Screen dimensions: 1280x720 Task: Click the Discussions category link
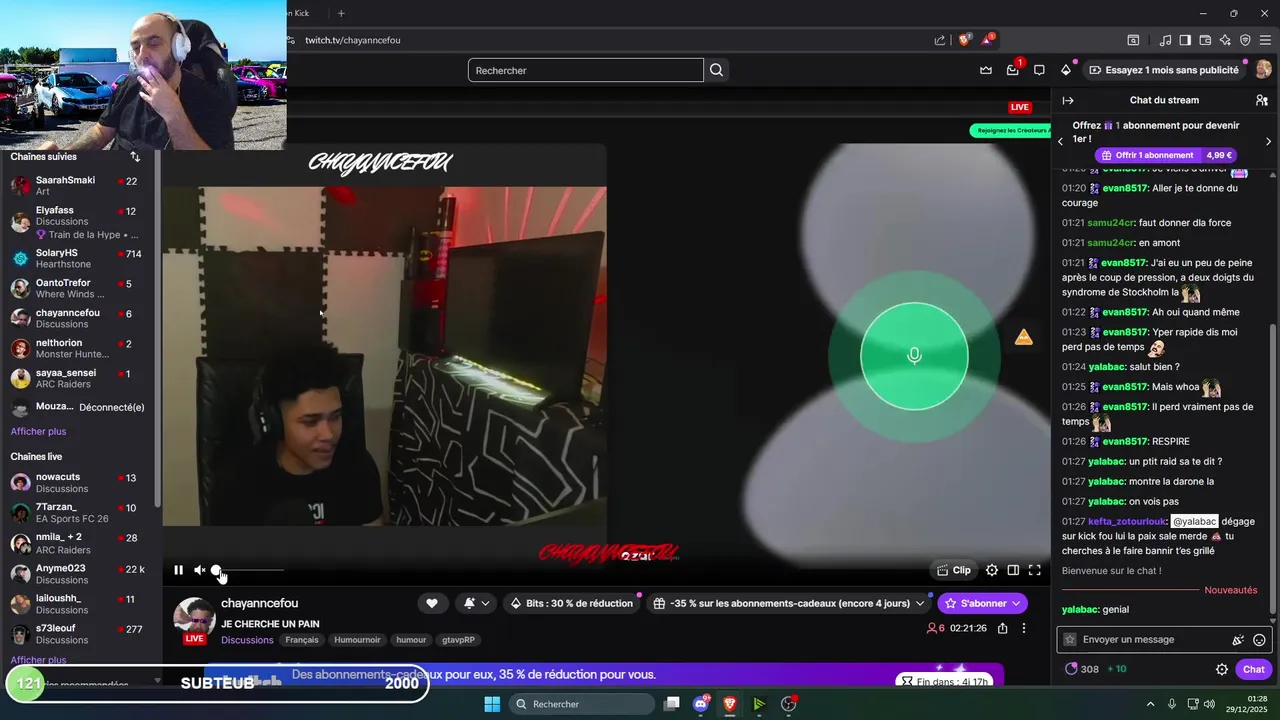247,640
